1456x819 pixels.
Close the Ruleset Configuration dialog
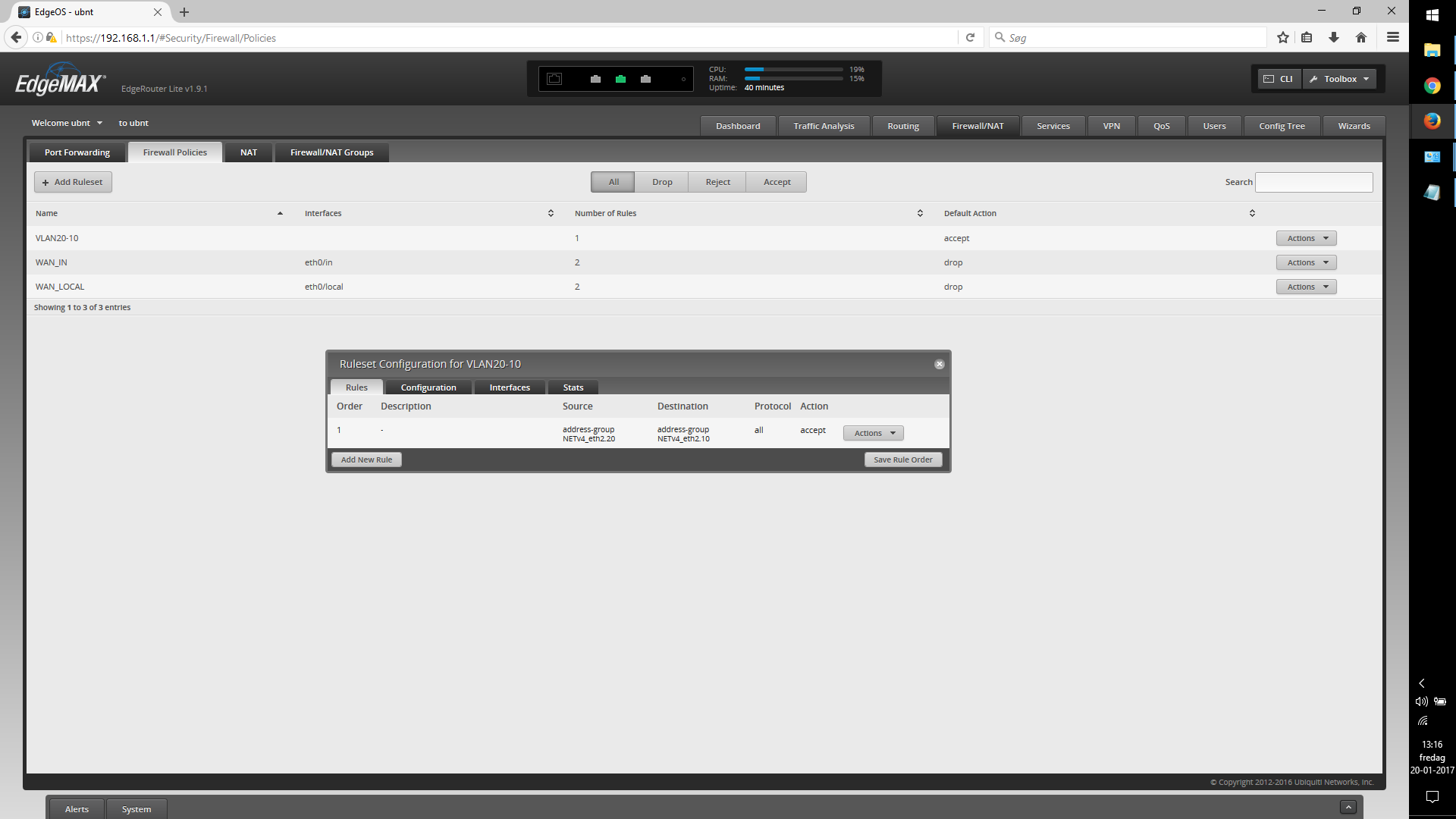click(939, 365)
